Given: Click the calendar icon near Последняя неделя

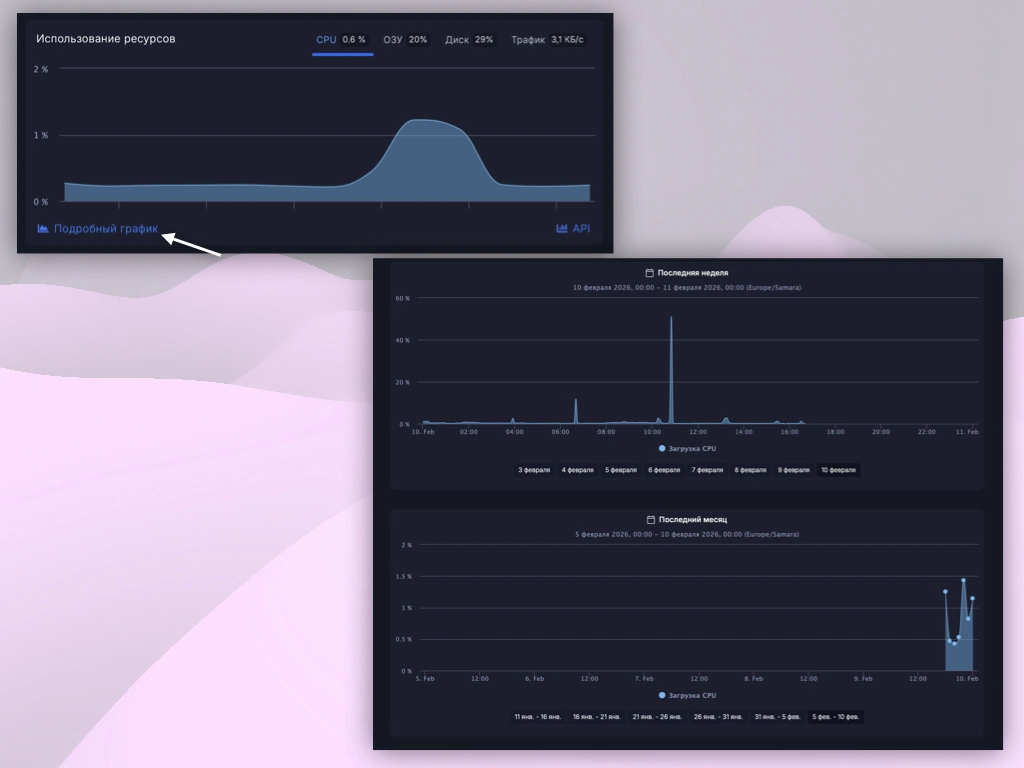Looking at the screenshot, I should pyautogui.click(x=651, y=271).
